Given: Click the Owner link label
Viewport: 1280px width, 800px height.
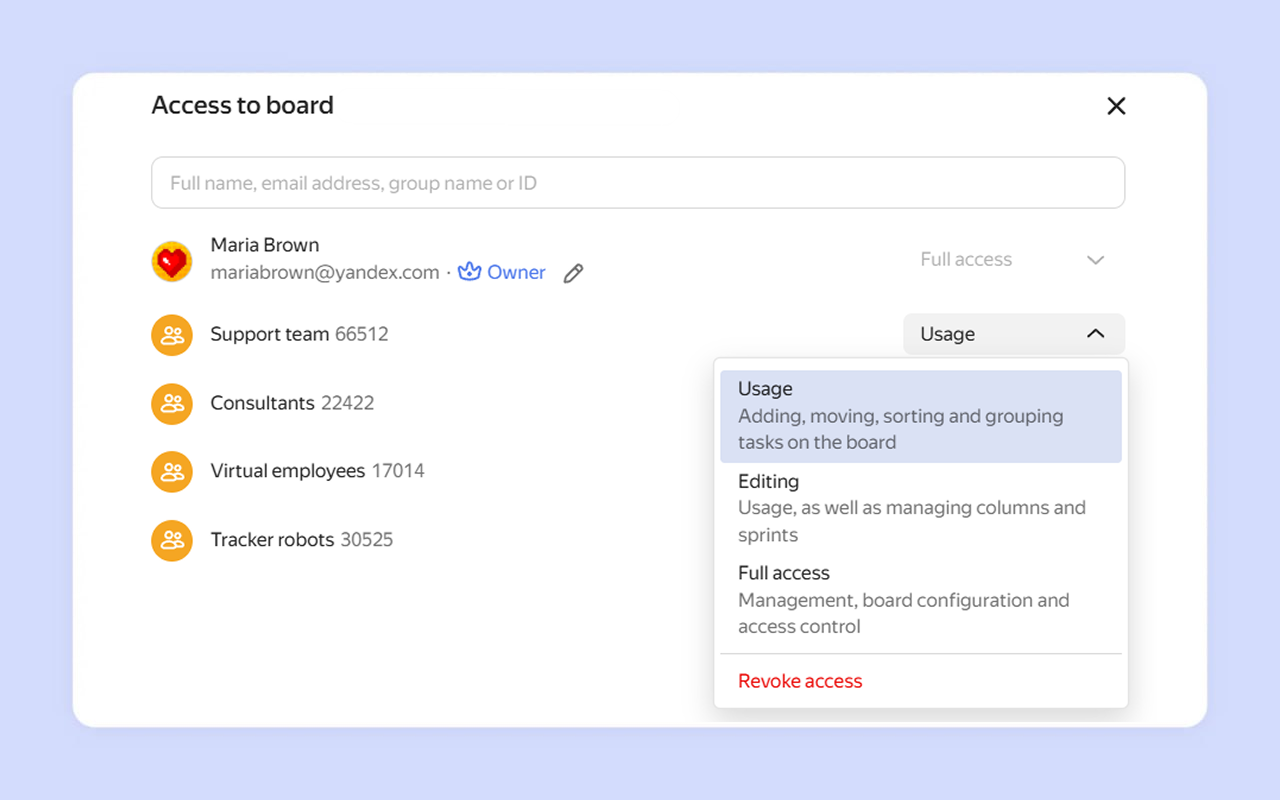Looking at the screenshot, I should pyautogui.click(x=516, y=272).
